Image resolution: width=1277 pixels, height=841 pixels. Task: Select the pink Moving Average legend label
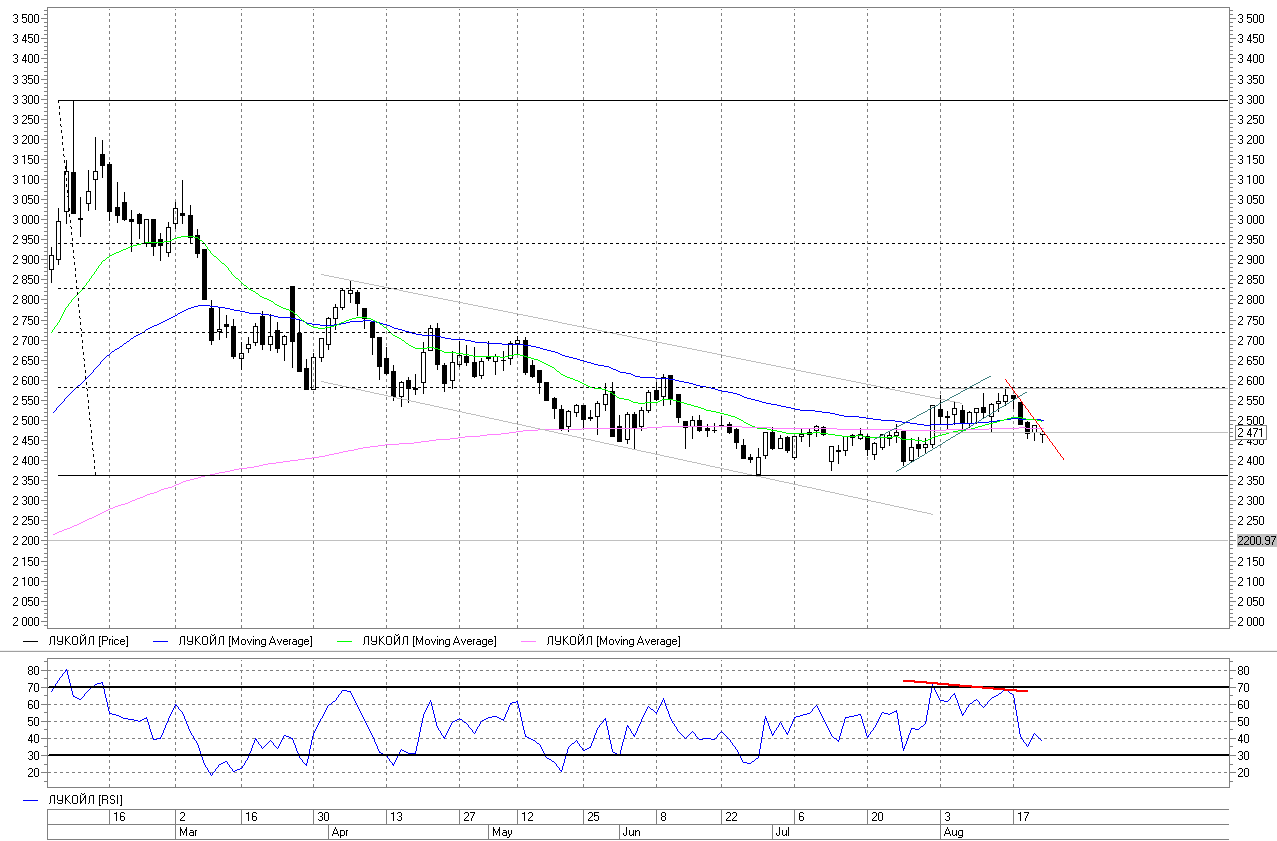tap(613, 641)
